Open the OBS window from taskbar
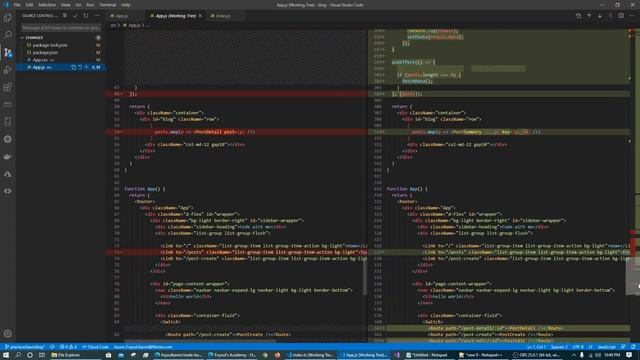640x360 pixels. (536, 355)
